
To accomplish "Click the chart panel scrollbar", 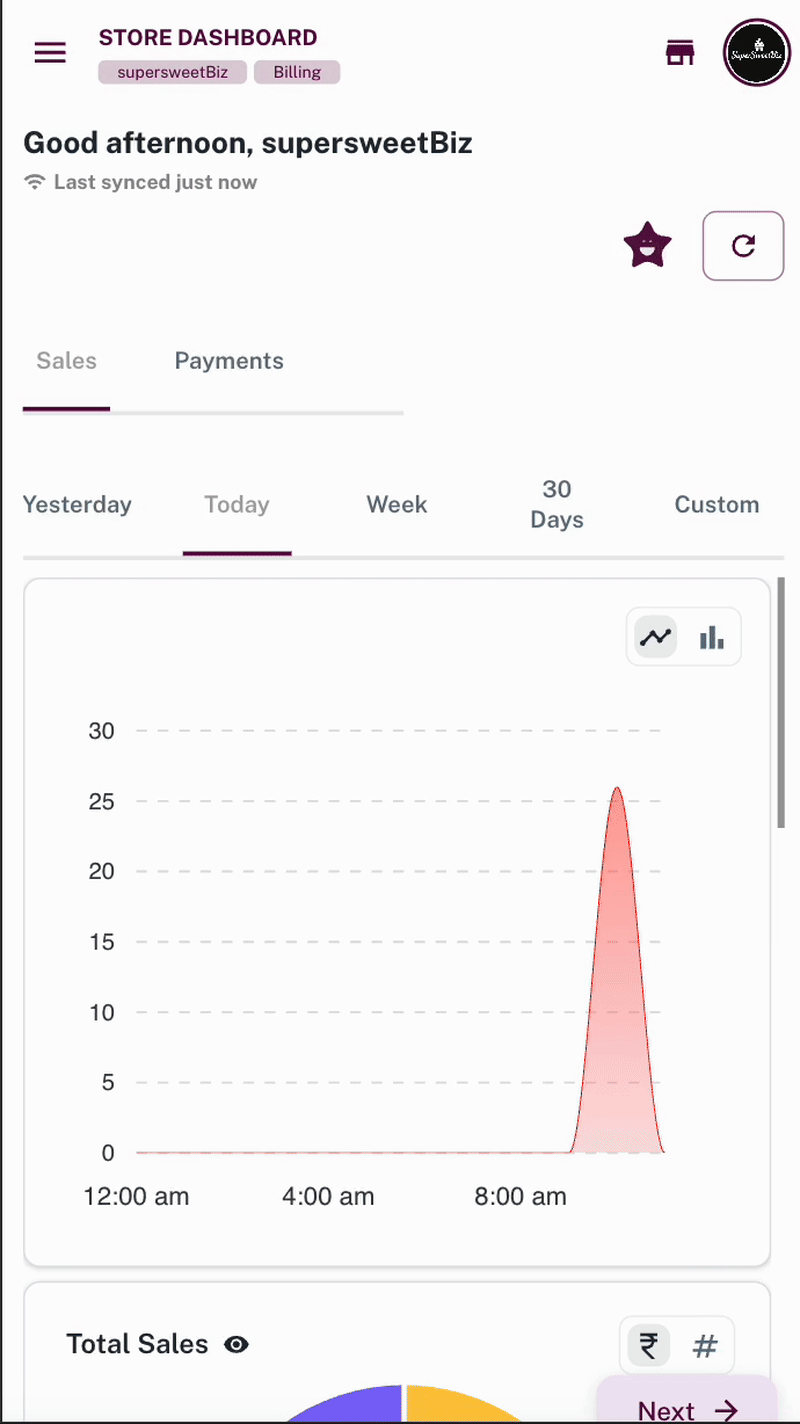I will (781, 703).
